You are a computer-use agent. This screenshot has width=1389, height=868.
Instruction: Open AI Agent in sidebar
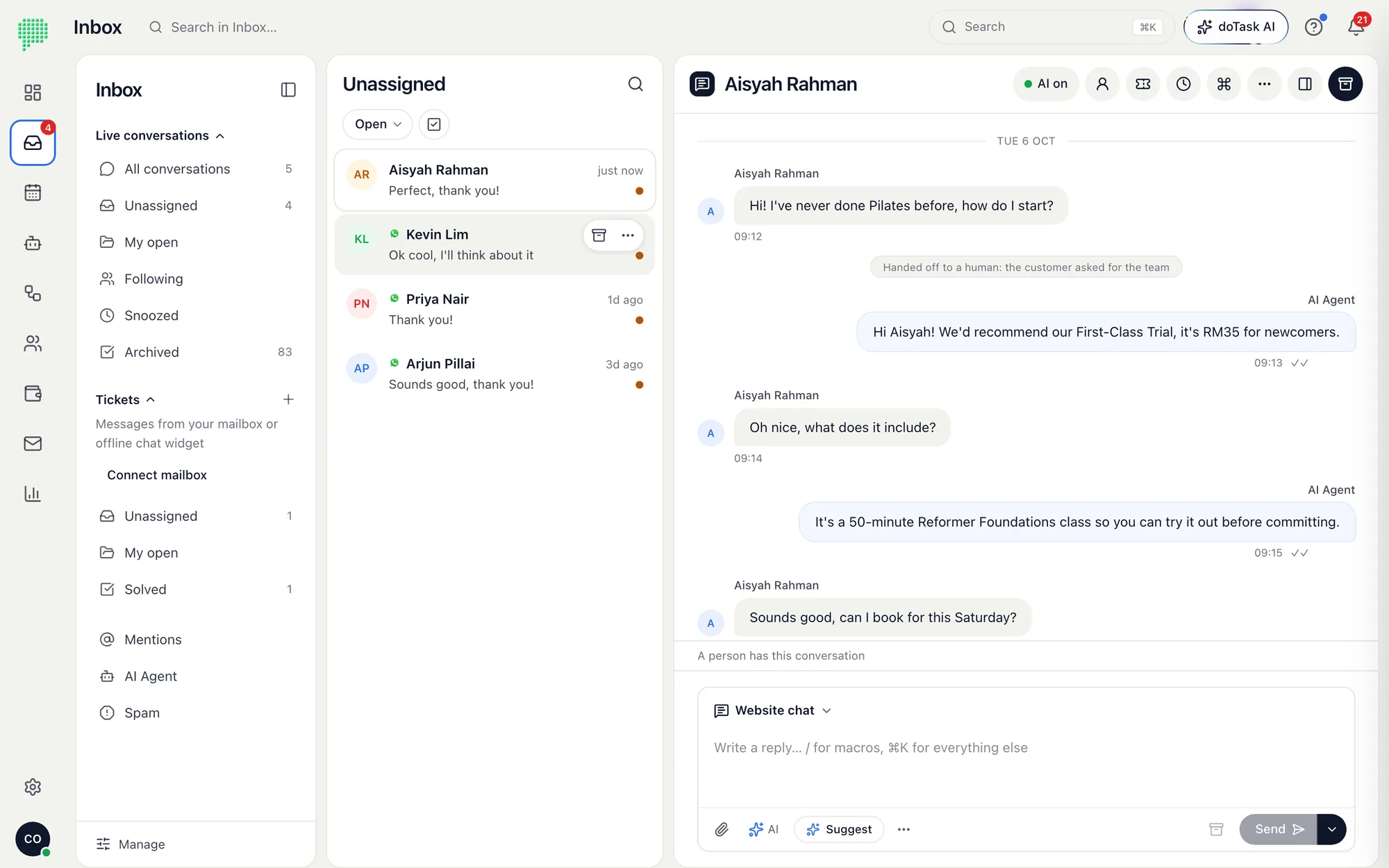coord(196,676)
